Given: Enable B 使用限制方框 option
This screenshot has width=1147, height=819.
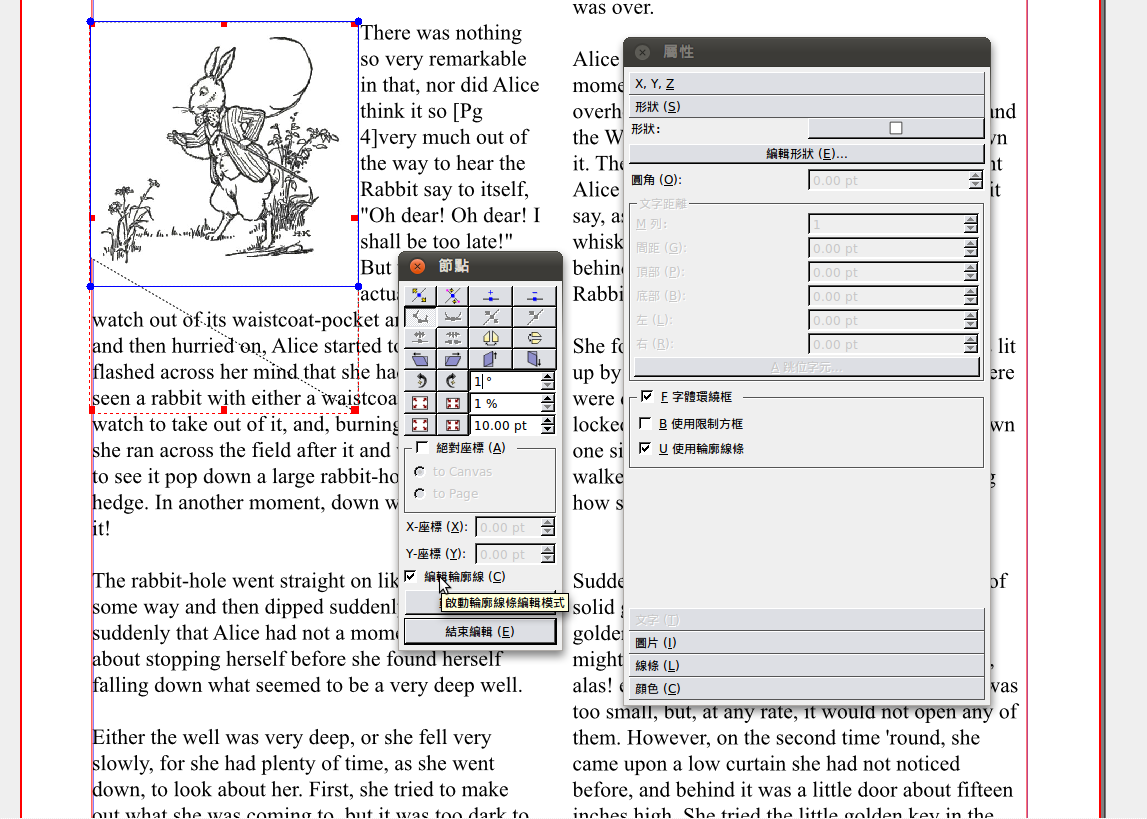Looking at the screenshot, I should point(644,423).
